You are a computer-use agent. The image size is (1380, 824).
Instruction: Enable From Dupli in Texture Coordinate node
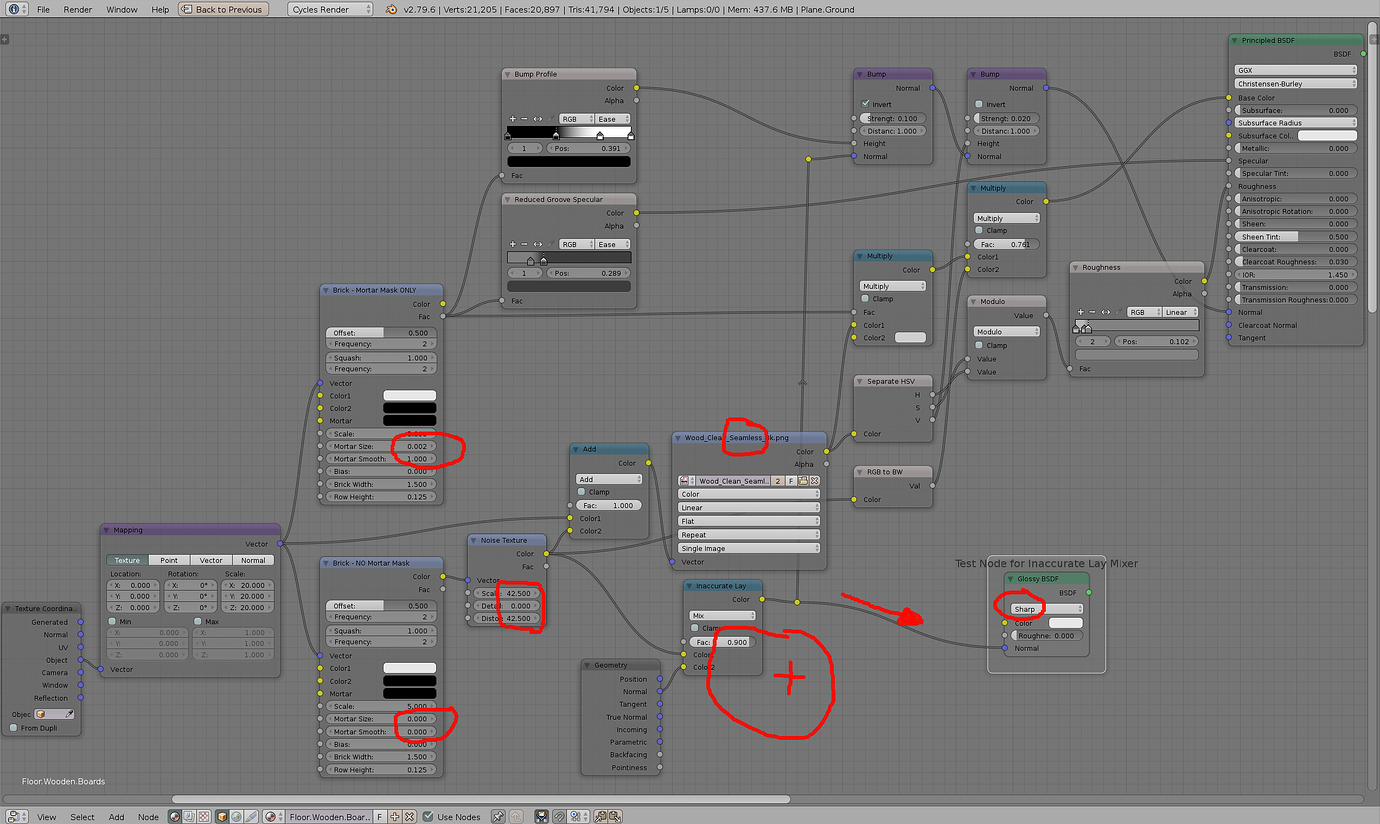[13, 728]
